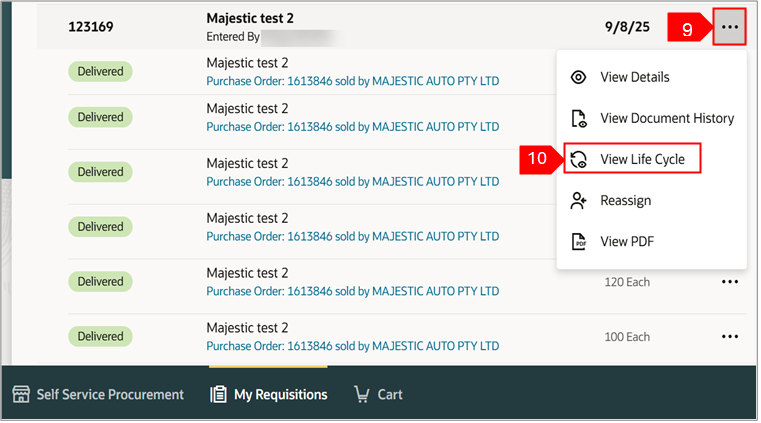Select View Life Cycle from menu
Image resolution: width=761 pixels, height=423 pixels.
tap(642, 160)
